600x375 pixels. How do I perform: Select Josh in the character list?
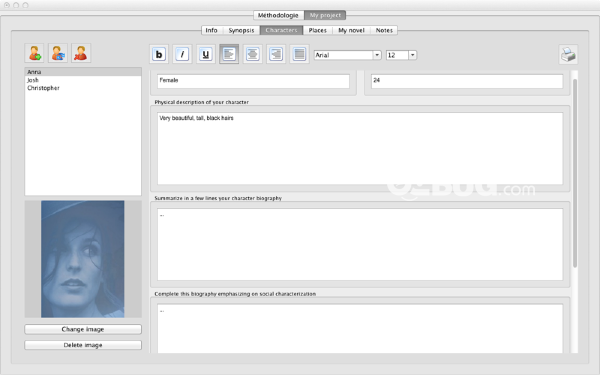tap(83, 80)
